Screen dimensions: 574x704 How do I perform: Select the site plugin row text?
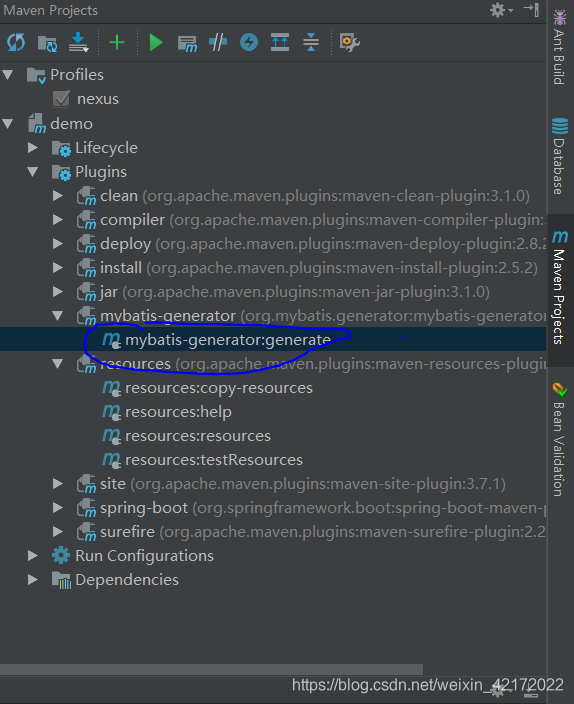point(303,484)
